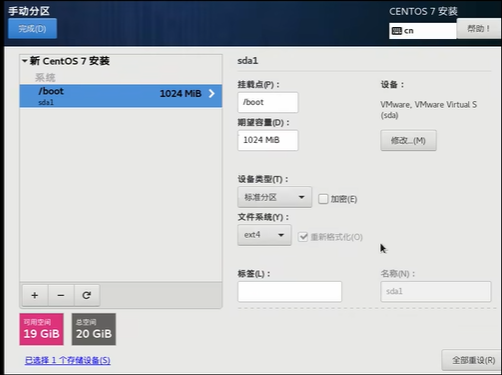Open the ext4 file system dropdown
Screen dimensions: 502x375
pyautogui.click(x=264, y=235)
